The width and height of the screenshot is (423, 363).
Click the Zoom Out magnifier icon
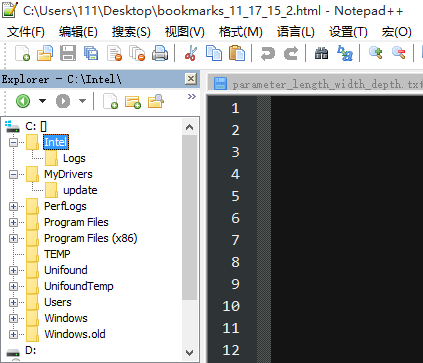click(x=398, y=53)
